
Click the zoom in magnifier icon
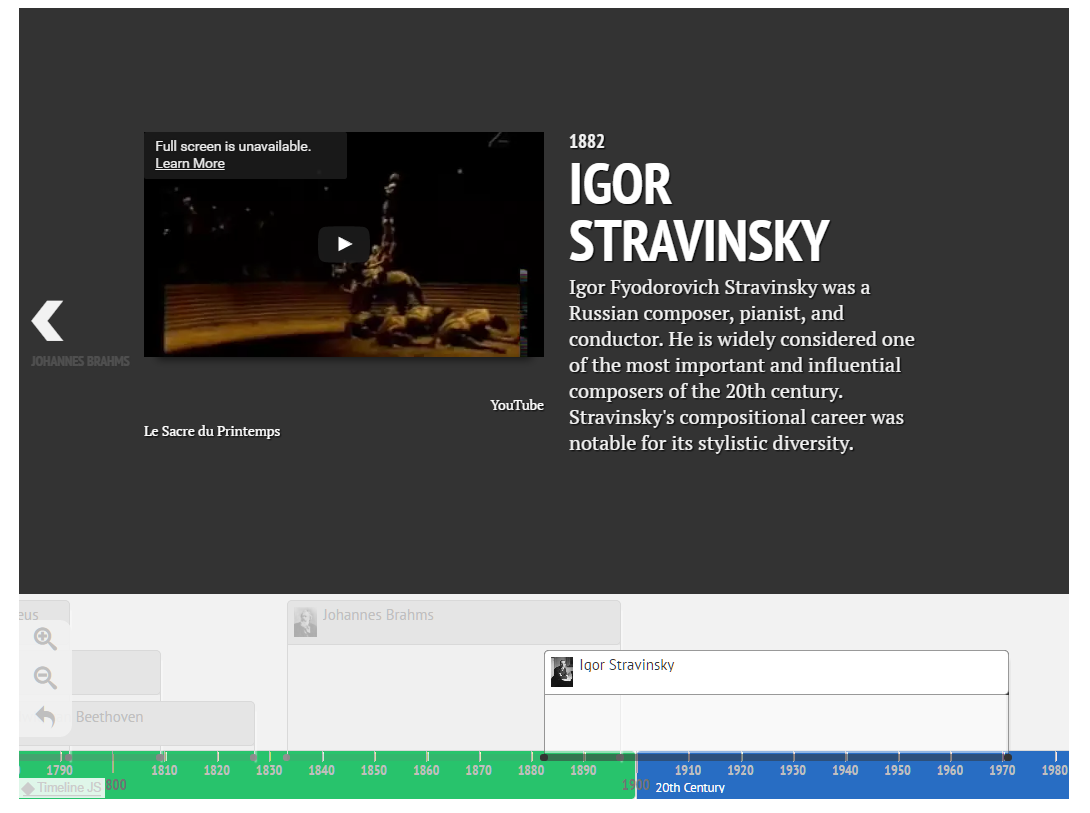pyautogui.click(x=45, y=639)
